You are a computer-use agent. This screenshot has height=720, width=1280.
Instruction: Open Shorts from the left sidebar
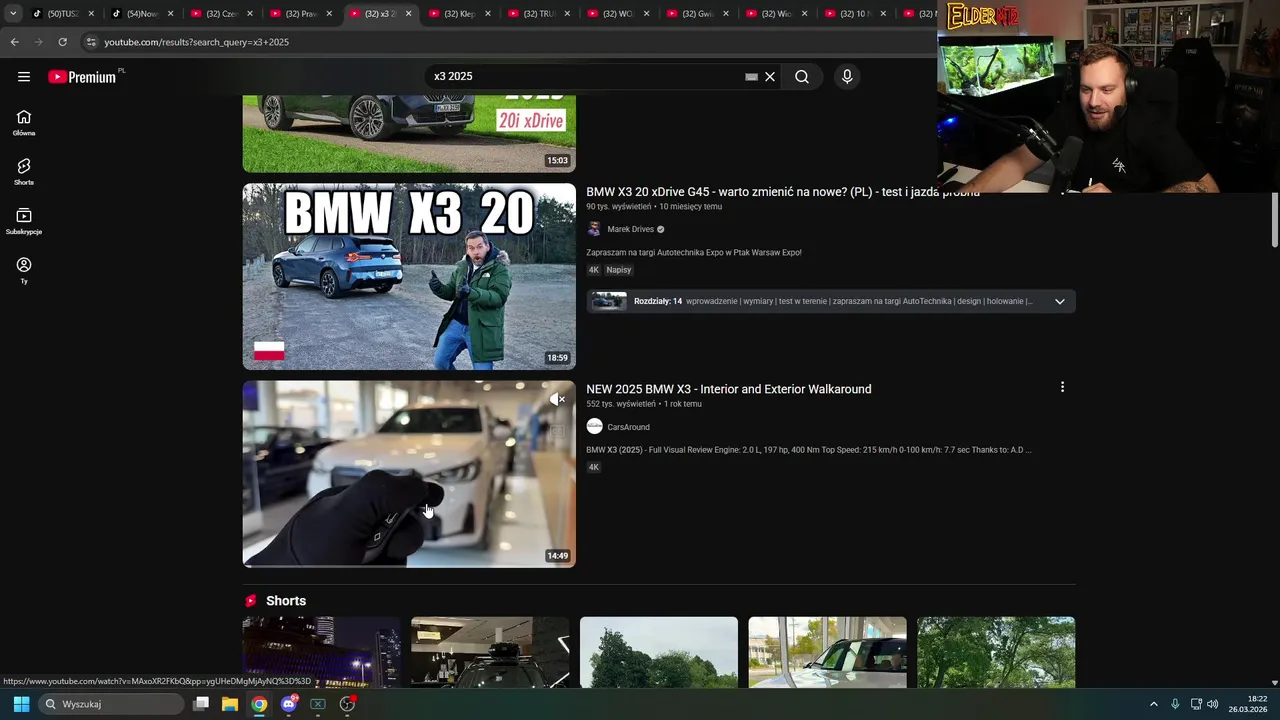pos(24,171)
